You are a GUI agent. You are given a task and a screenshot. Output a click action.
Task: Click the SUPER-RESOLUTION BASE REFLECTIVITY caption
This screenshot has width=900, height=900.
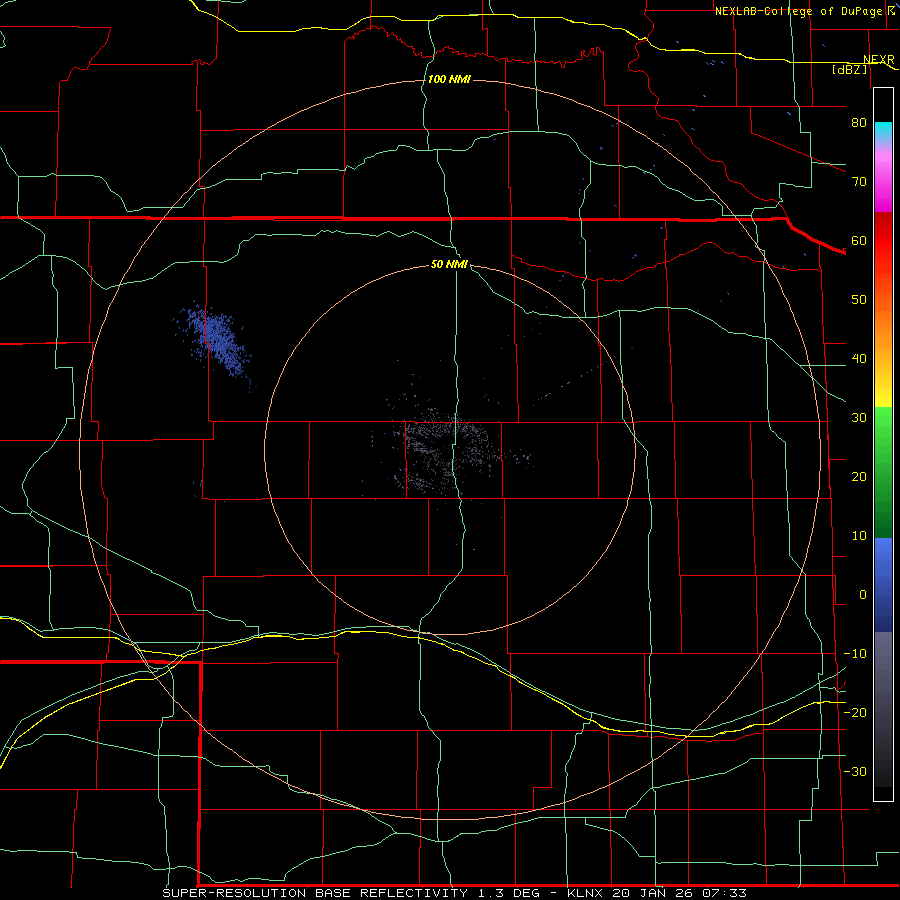tap(315, 893)
